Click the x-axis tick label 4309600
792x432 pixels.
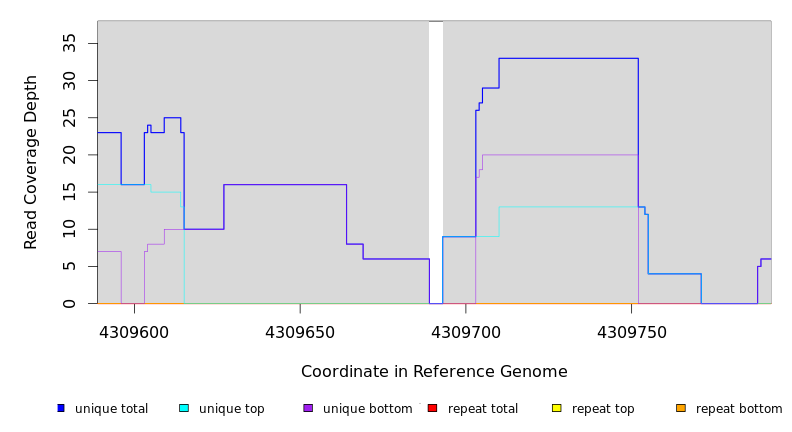pos(134,333)
